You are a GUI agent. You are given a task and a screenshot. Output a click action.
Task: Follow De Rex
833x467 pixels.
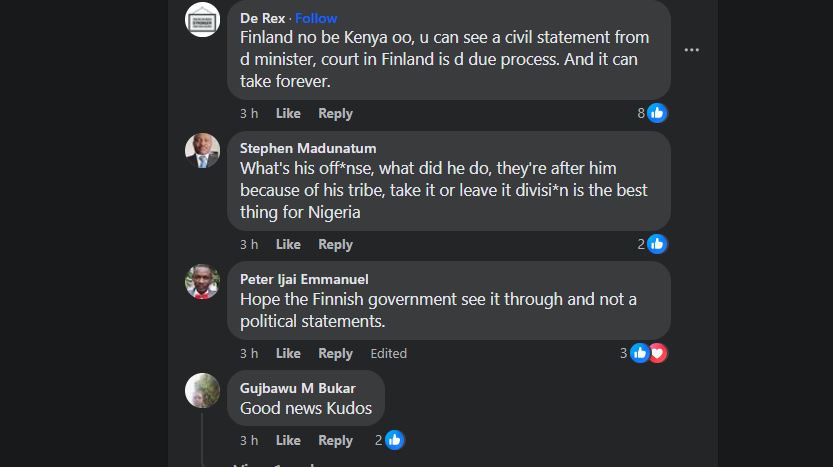(x=316, y=18)
